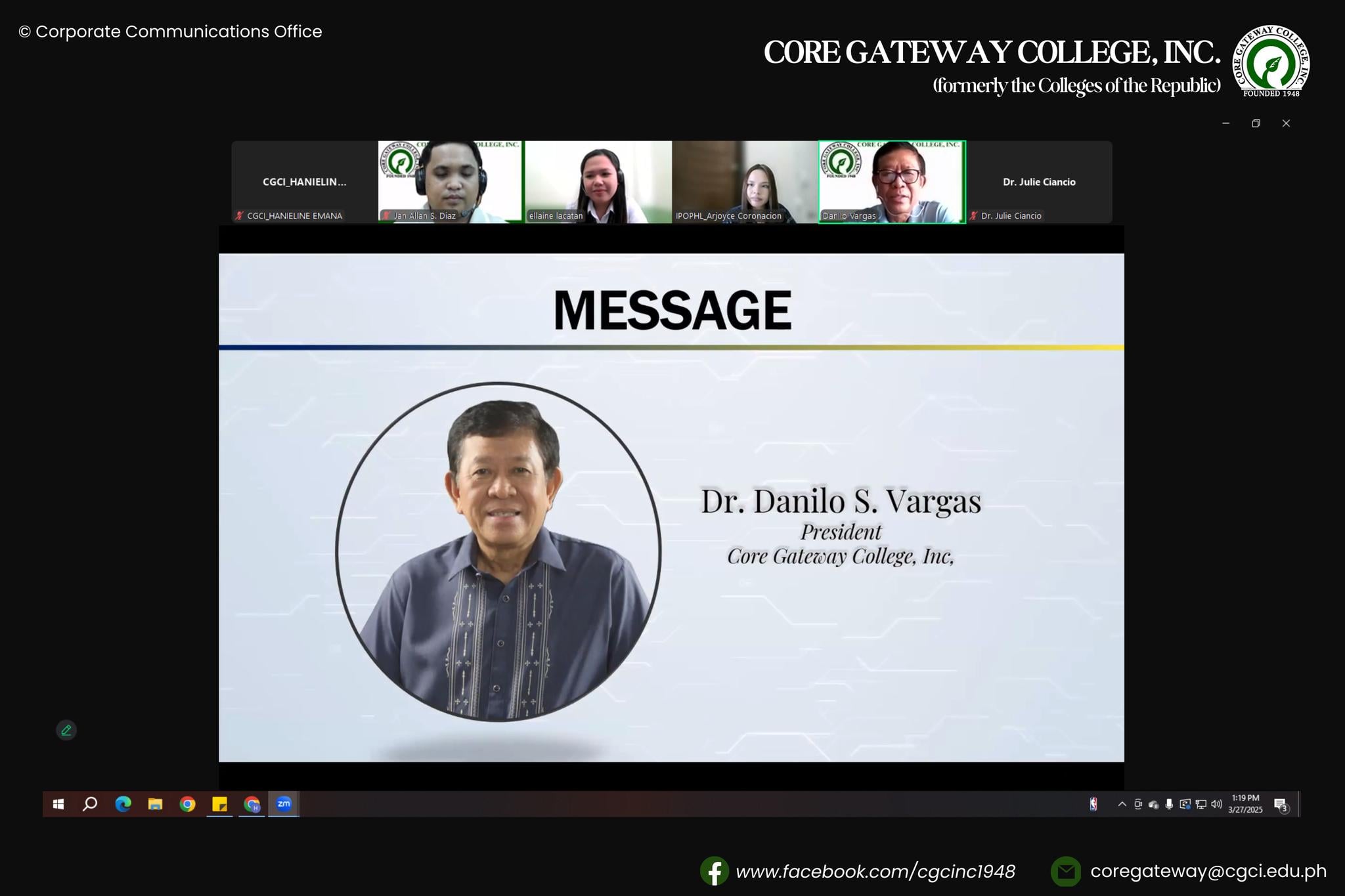Click the muted microphone icon beside CGCI_HANIELINE EMANA
Viewport: 1345px width, 896px height.
239,215
